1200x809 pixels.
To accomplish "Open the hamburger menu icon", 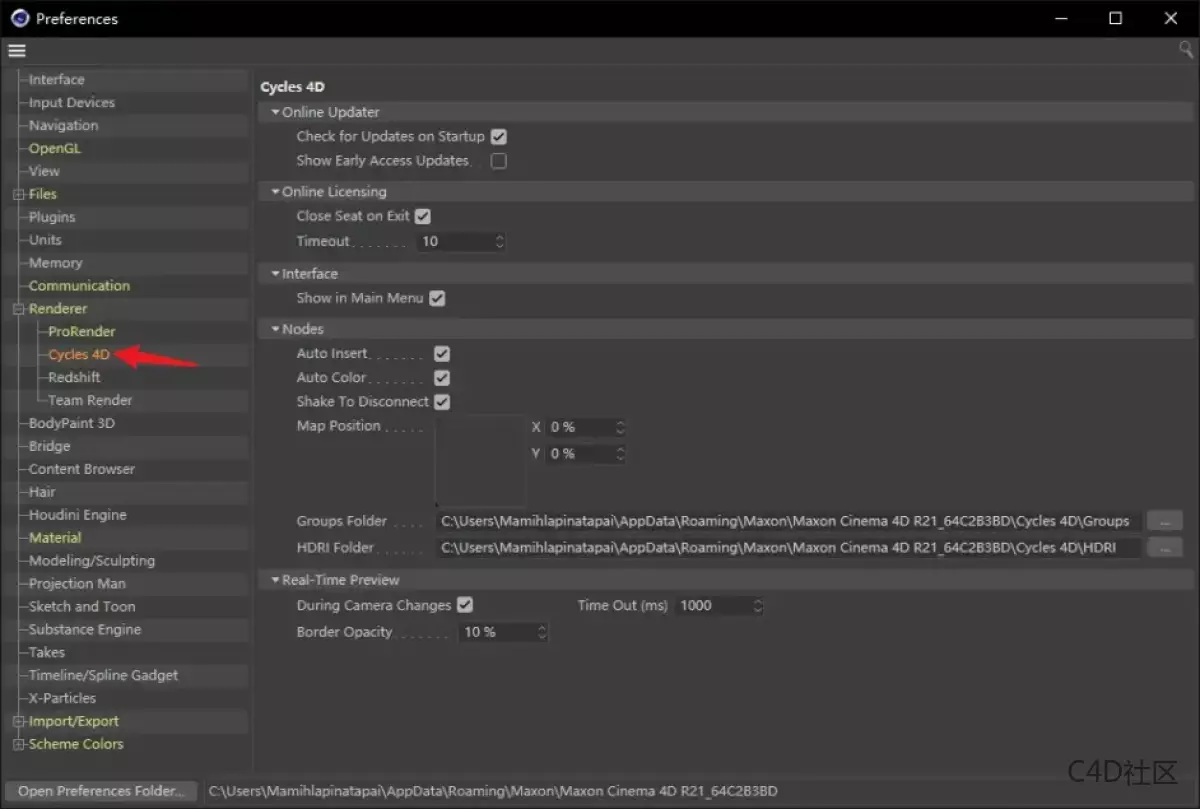I will pyautogui.click(x=16, y=50).
